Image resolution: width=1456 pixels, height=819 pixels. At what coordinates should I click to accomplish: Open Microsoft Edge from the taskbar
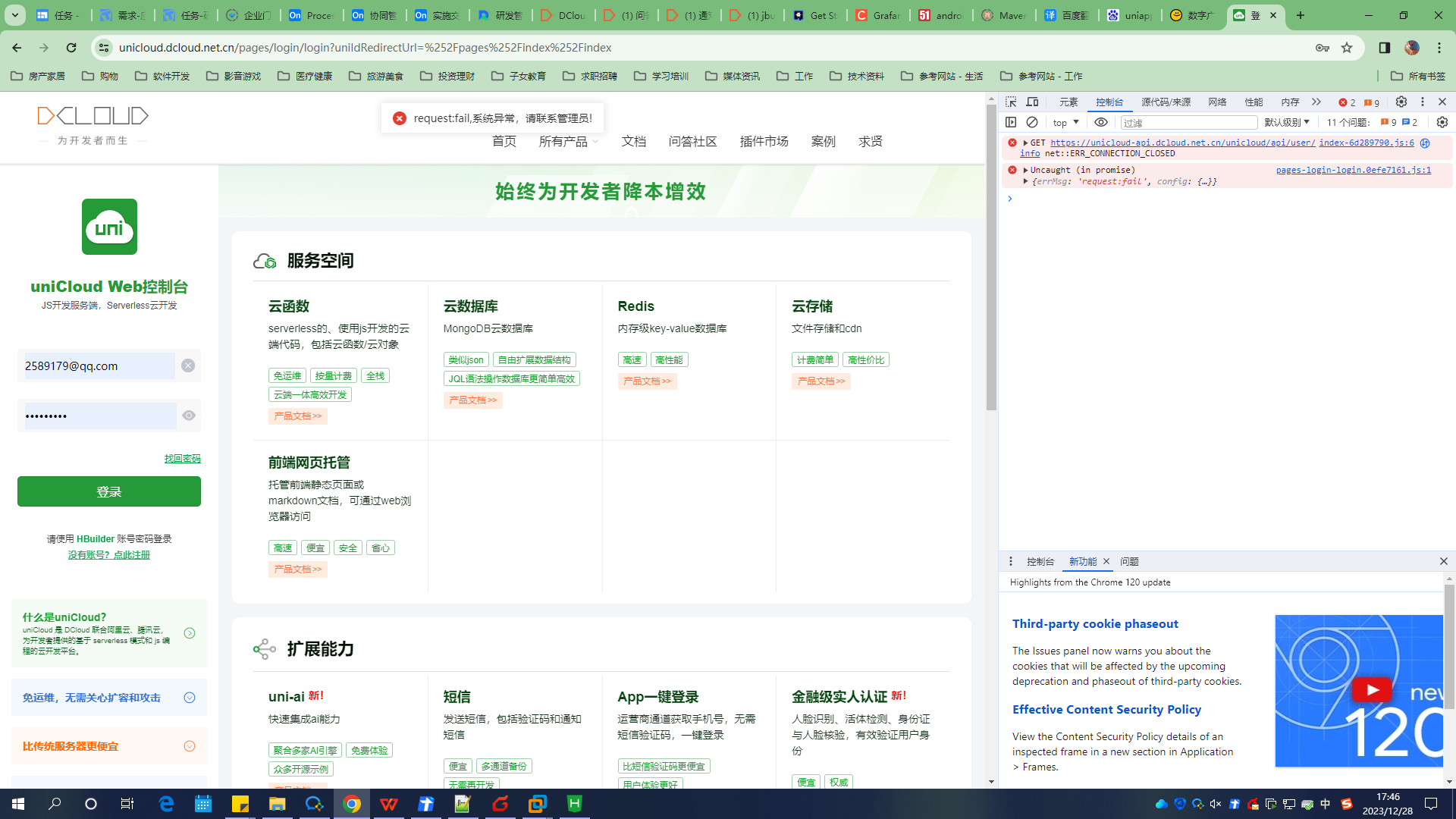pos(166,804)
